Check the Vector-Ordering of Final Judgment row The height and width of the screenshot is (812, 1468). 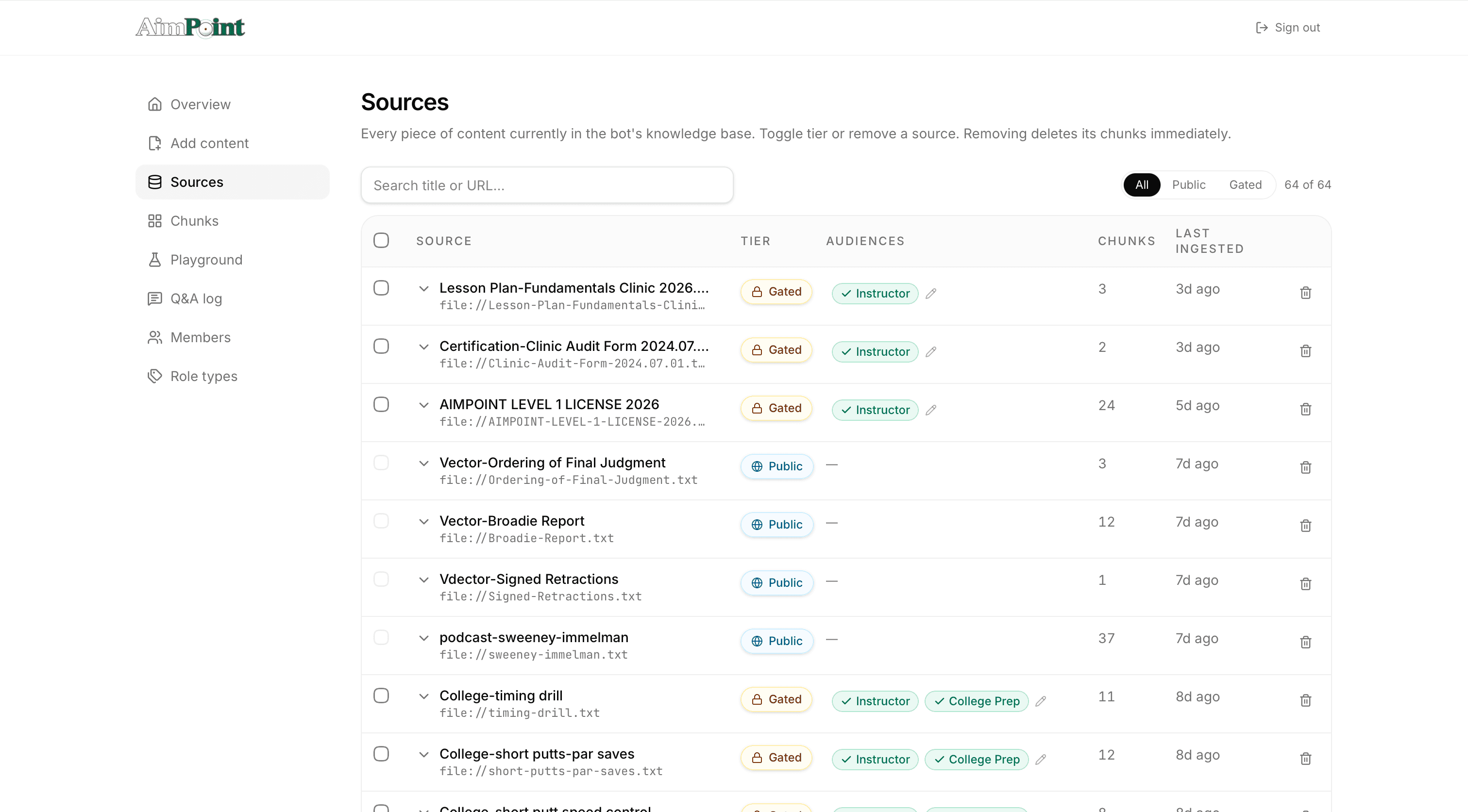coord(381,463)
